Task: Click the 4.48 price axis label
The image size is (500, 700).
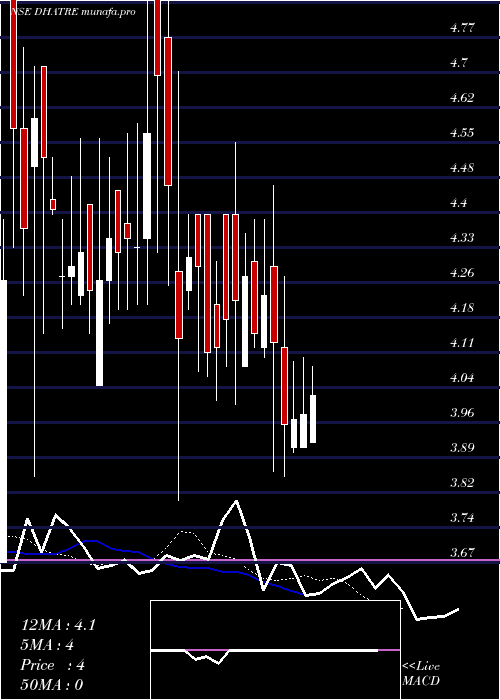Action: pyautogui.click(x=462, y=168)
